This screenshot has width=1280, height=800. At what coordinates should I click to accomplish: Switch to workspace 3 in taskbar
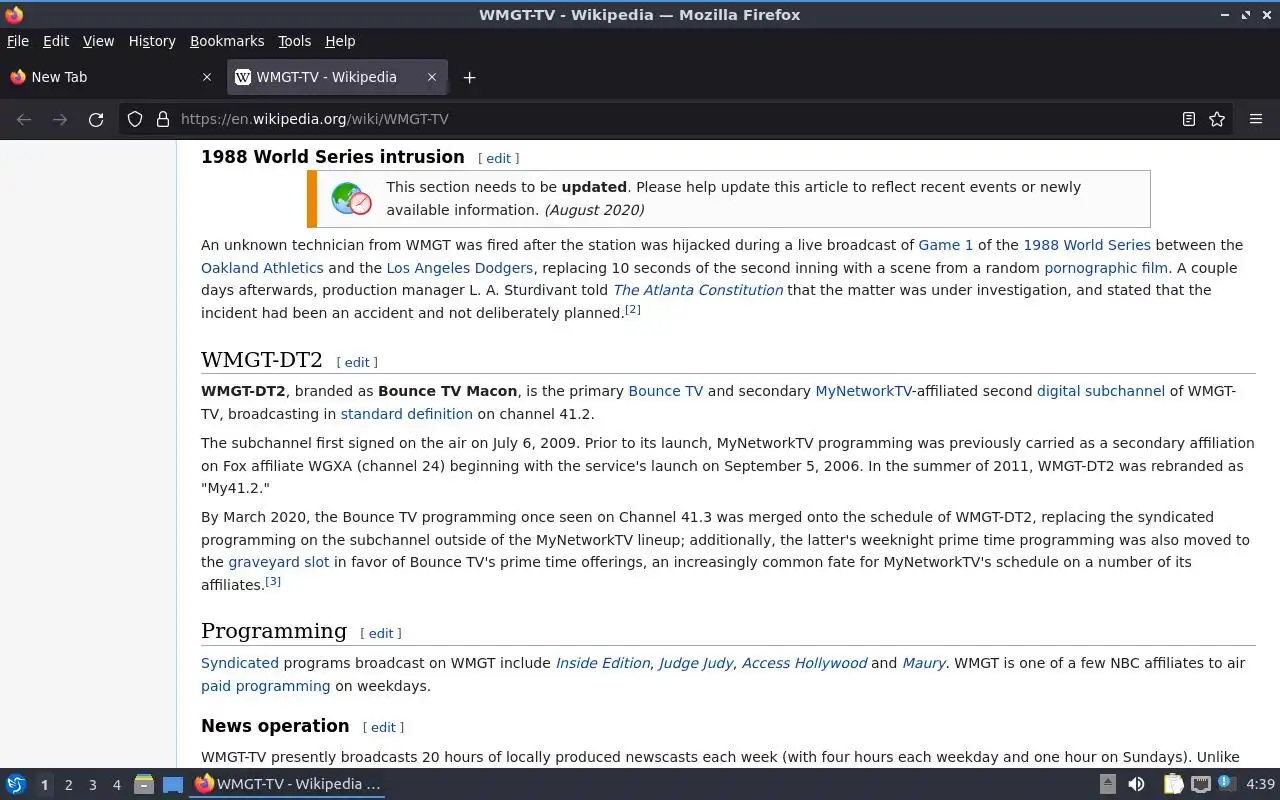(92, 785)
